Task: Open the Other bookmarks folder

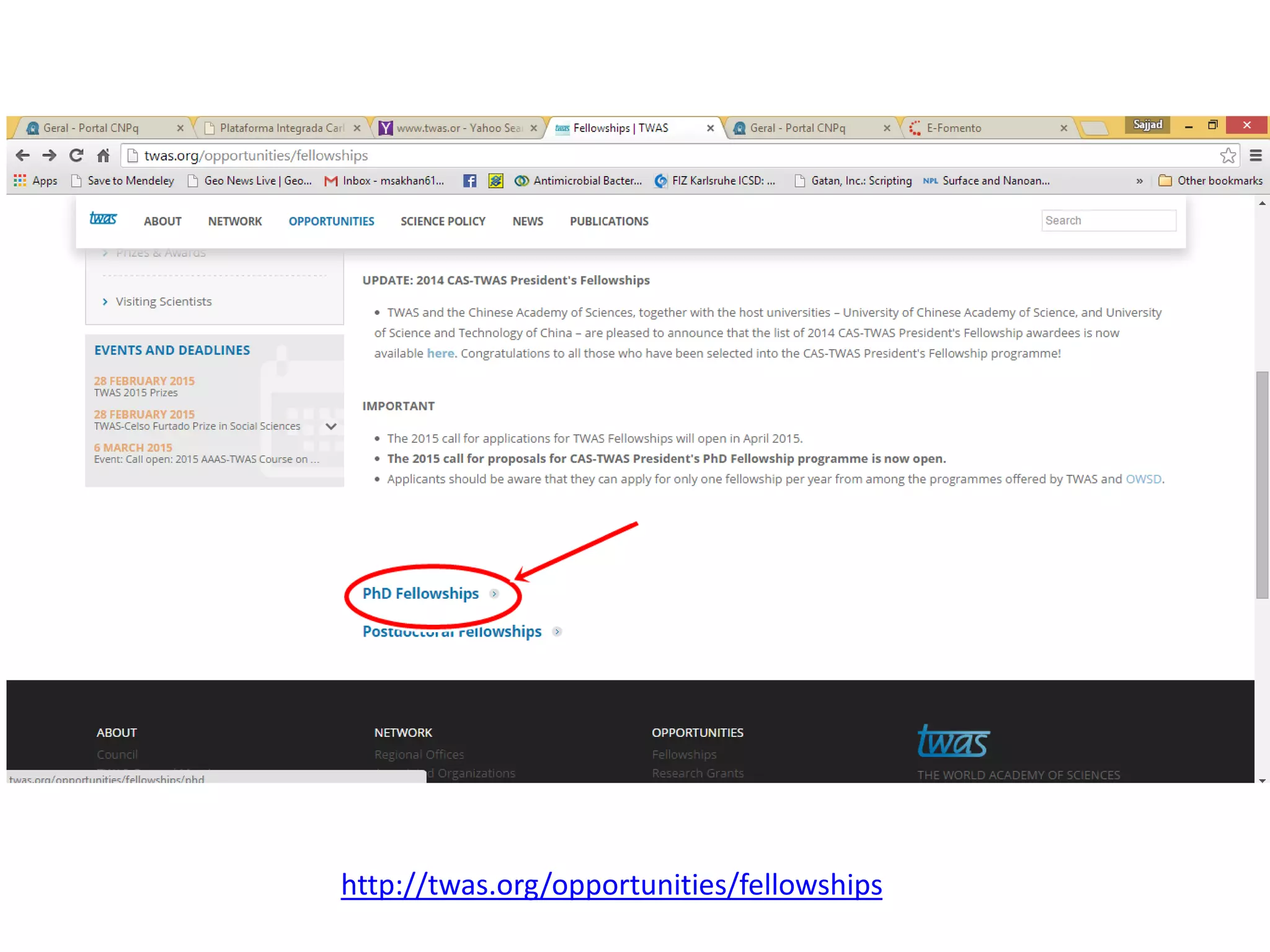Action: pos(1210,180)
